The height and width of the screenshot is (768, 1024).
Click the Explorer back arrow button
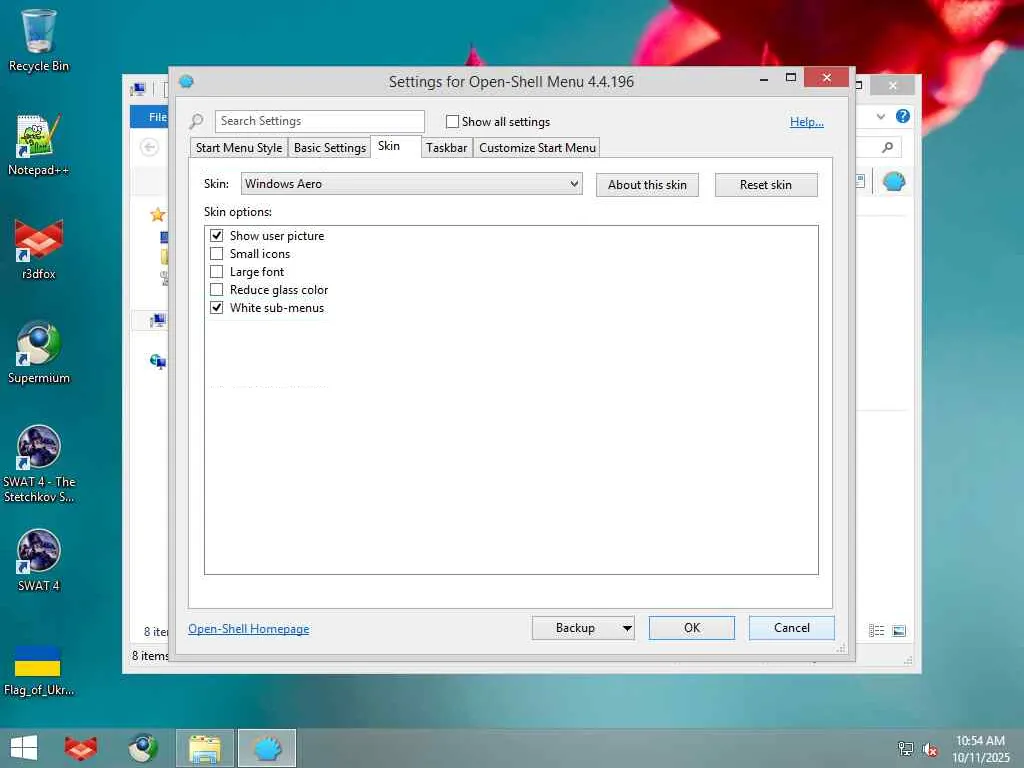150,147
